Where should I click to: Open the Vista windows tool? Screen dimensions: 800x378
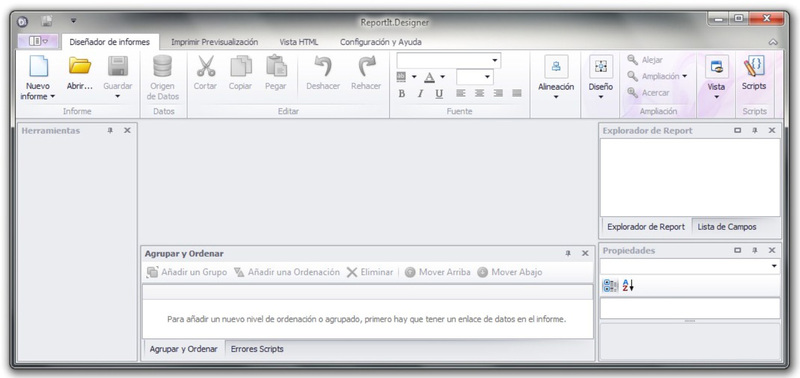click(716, 67)
